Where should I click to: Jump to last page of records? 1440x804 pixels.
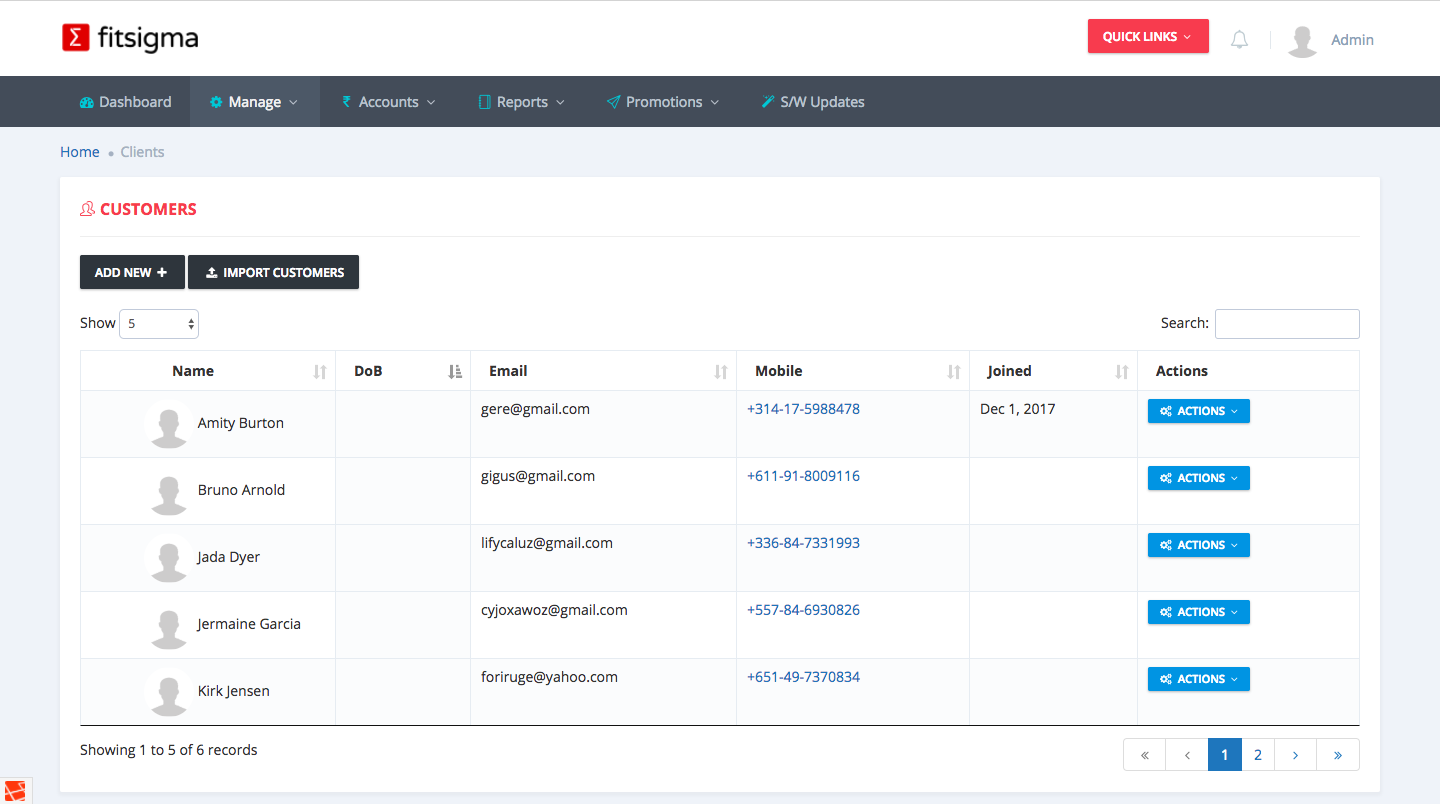pos(1337,755)
